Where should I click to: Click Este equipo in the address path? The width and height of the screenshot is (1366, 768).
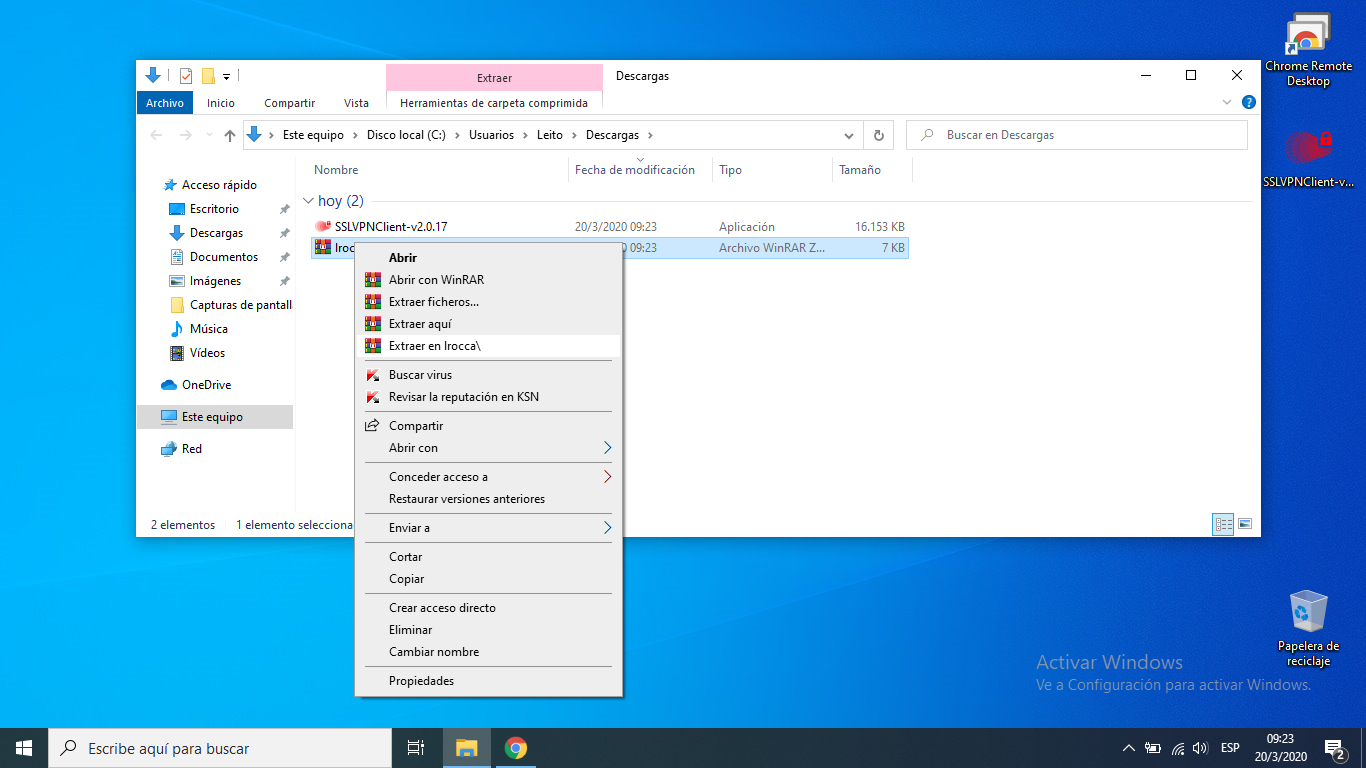point(313,135)
